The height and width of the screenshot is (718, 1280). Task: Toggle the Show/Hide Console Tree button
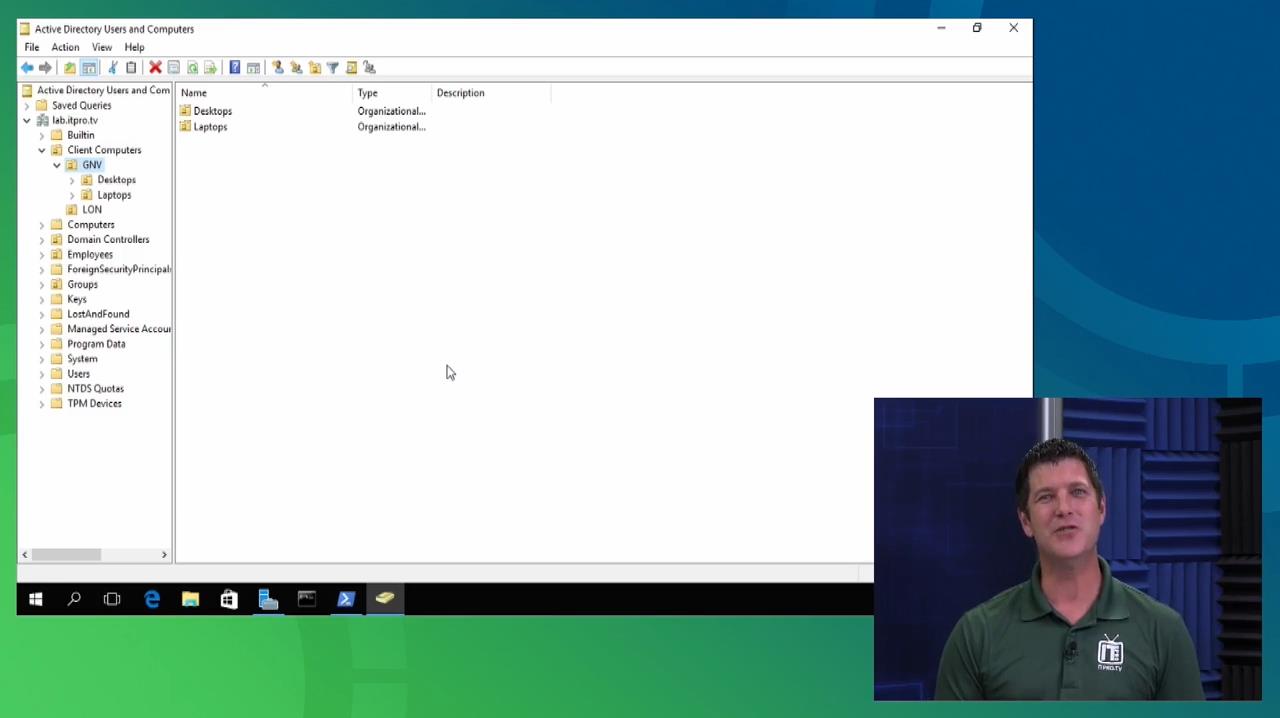click(x=89, y=68)
